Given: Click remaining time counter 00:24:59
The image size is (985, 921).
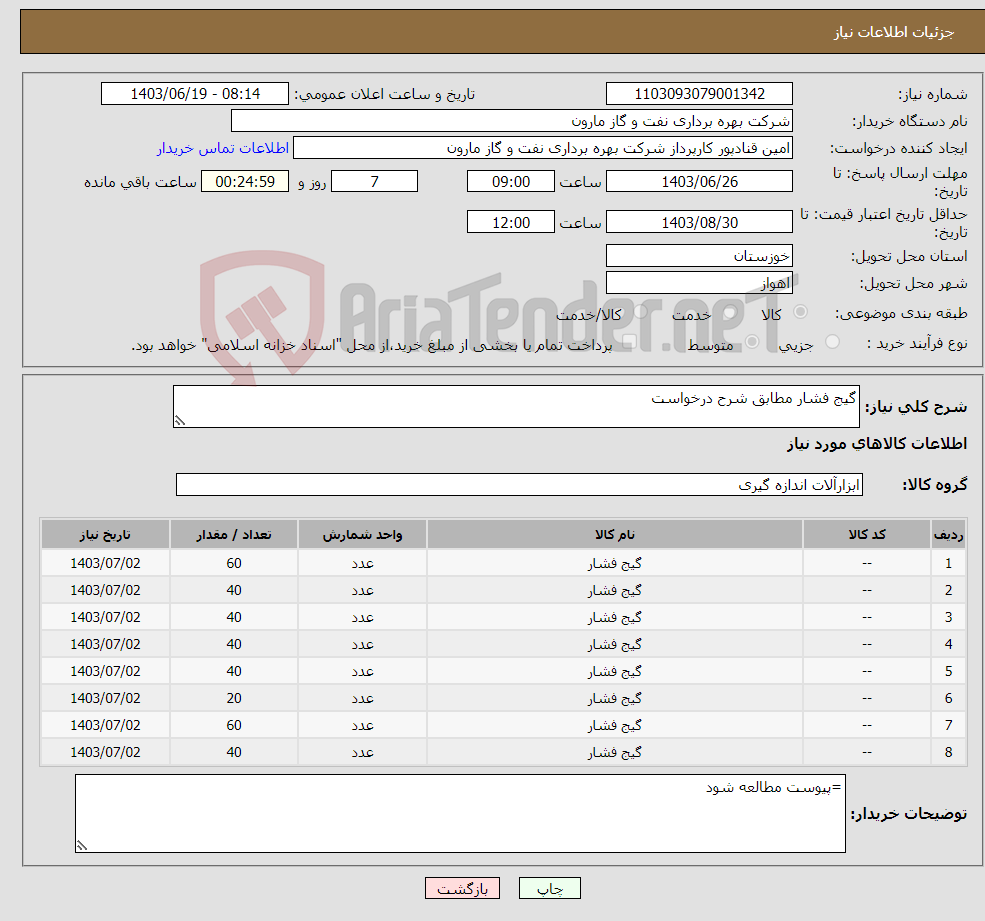Looking at the screenshot, I should (x=245, y=182).
